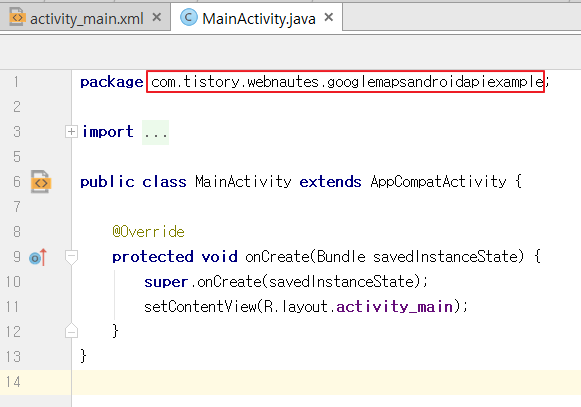The width and height of the screenshot is (581, 407).
Task: Click the override method gutter icon on line 9
Action: point(38,257)
